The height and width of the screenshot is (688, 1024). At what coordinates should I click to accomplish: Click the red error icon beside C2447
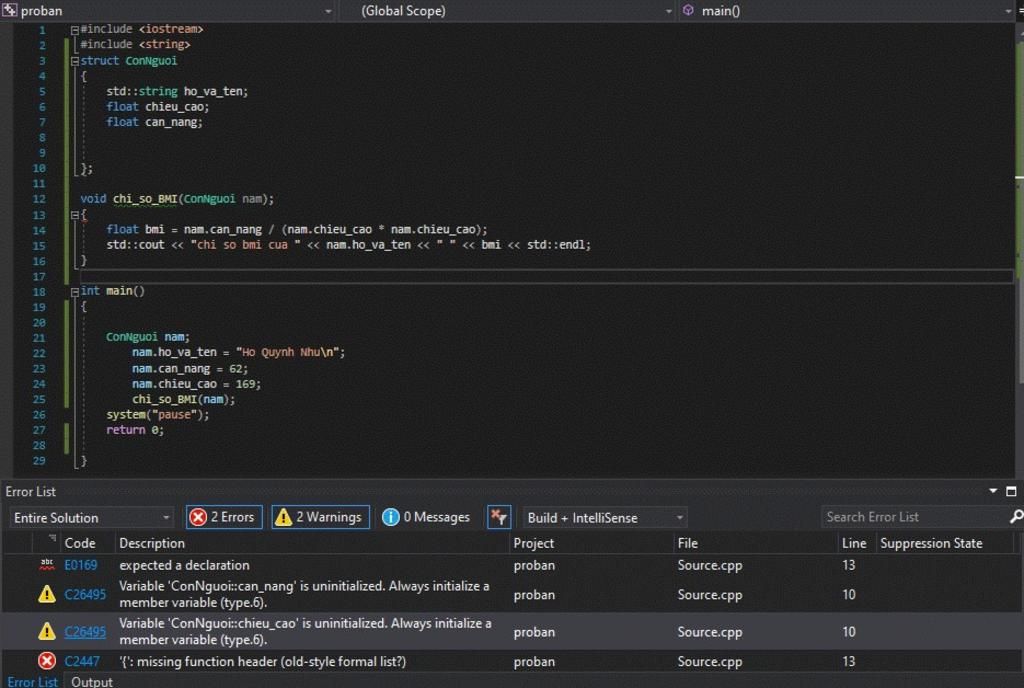pyautogui.click(x=47, y=661)
